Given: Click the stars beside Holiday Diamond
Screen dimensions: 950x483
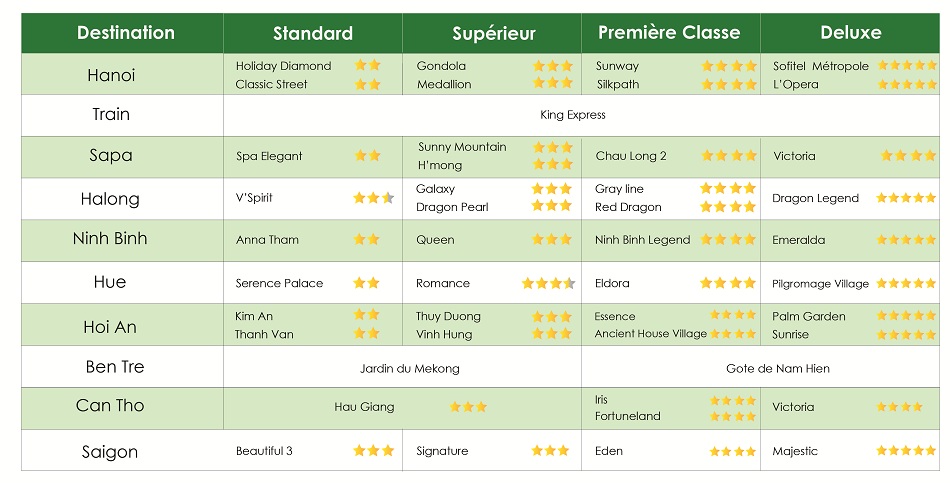Looking at the screenshot, I should pyautogui.click(x=368, y=66).
